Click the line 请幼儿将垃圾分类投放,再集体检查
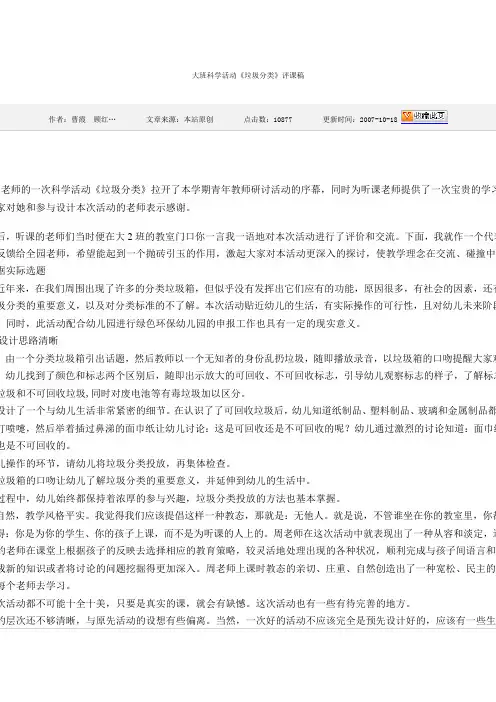 116,463
